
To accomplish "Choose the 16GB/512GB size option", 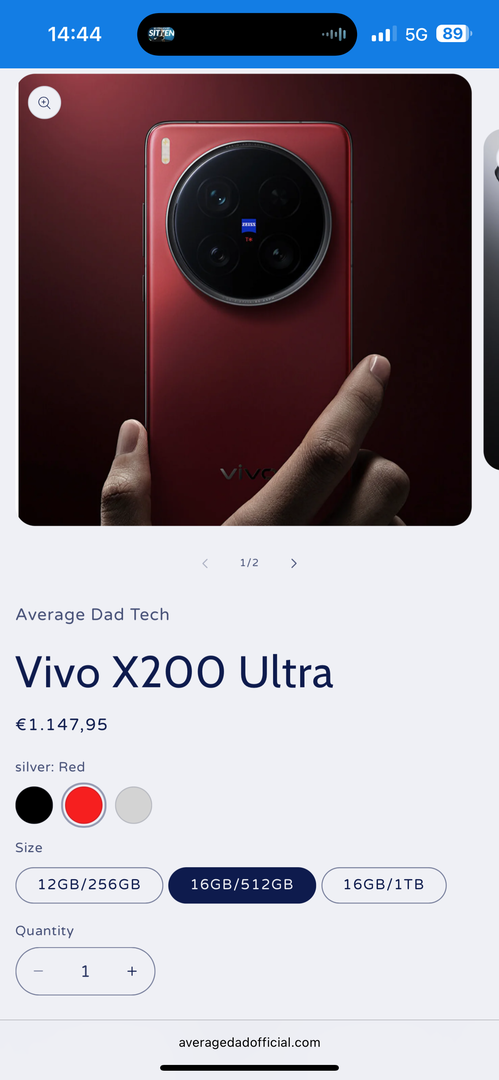I will (x=242, y=885).
